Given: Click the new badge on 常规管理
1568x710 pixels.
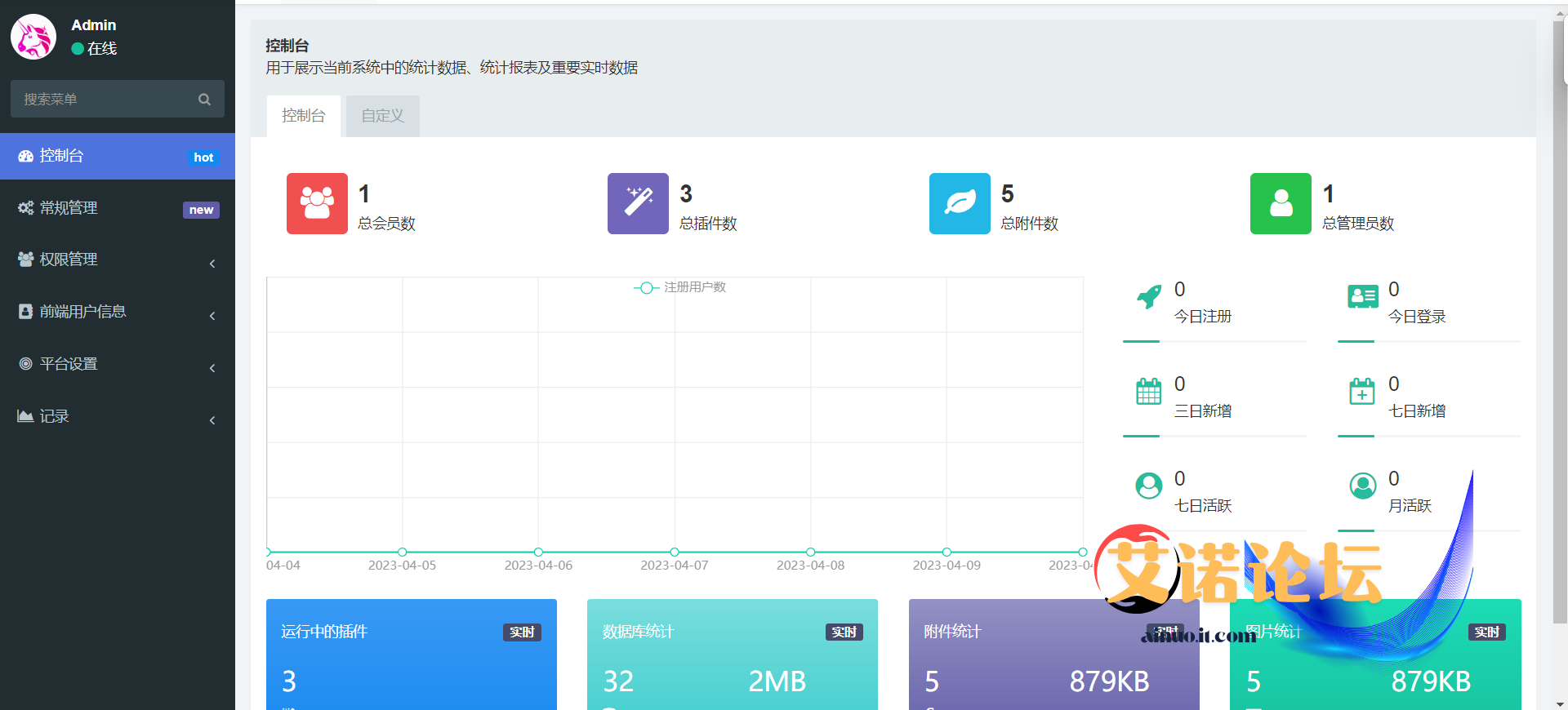Looking at the screenshot, I should [x=201, y=210].
